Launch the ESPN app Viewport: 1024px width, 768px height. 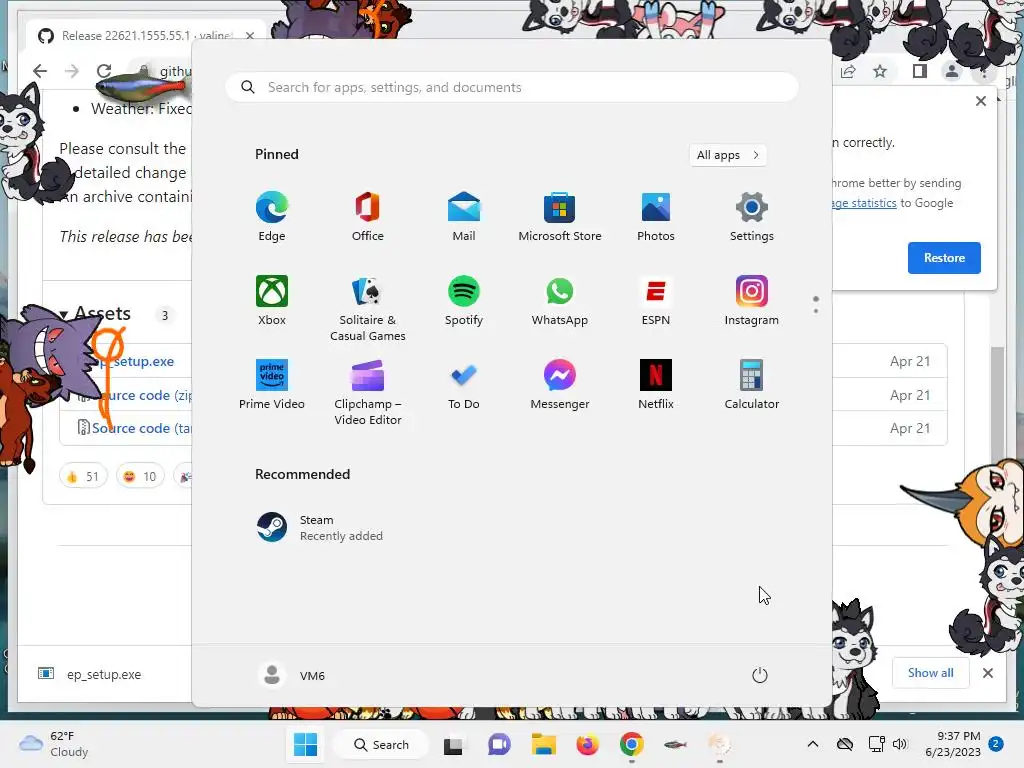tap(656, 300)
